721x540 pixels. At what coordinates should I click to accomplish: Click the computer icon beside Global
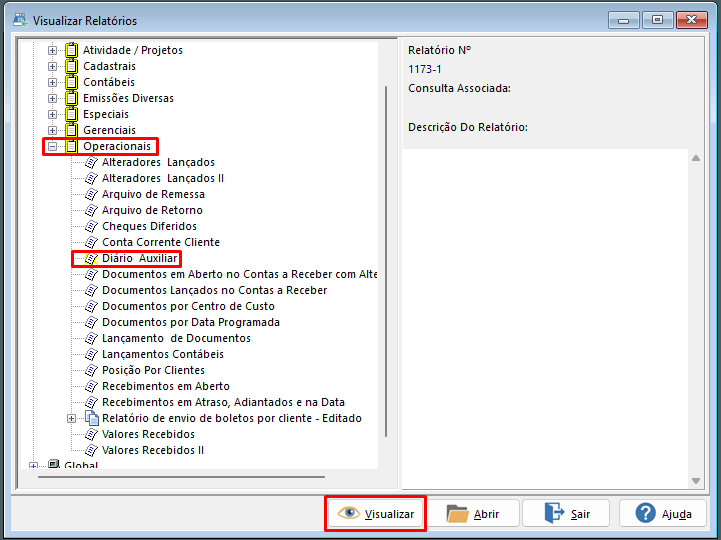click(x=54, y=464)
